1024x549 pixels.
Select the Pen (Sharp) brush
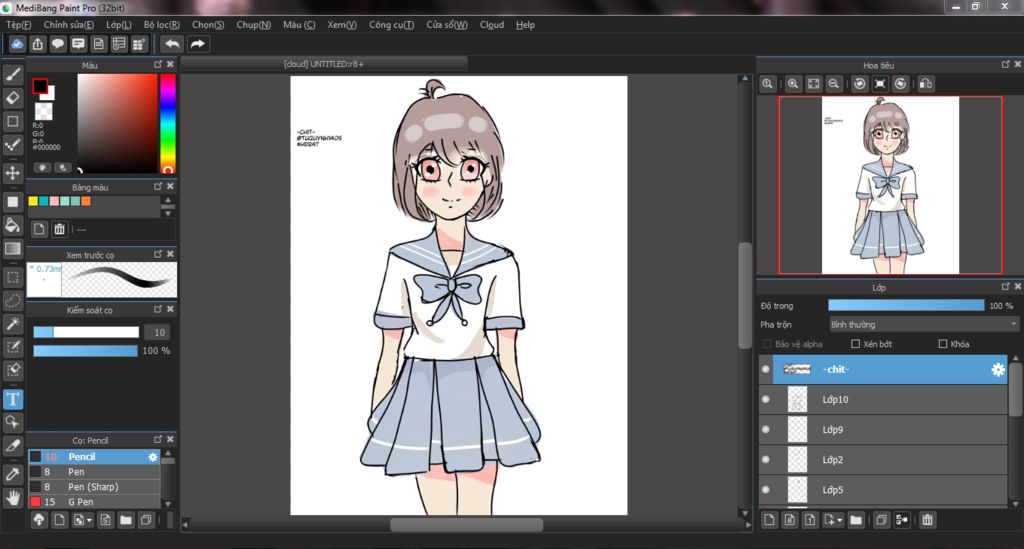click(x=94, y=487)
